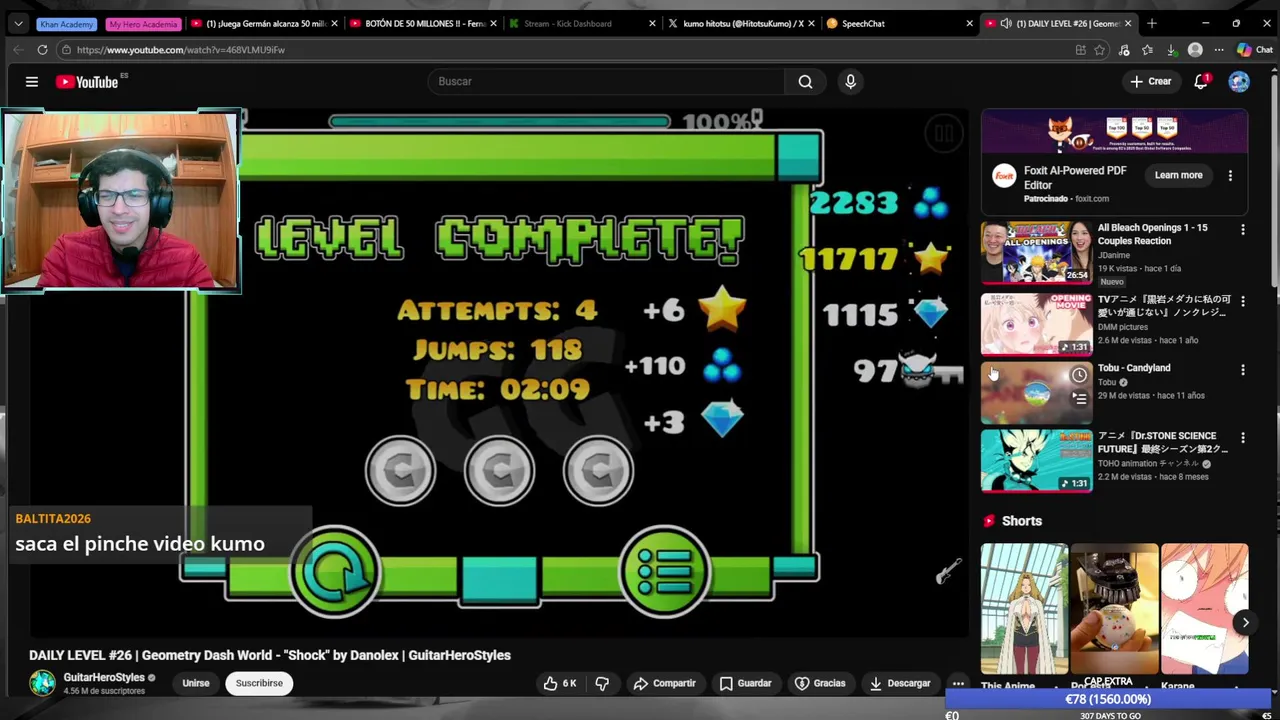Download the video with Descargar
1280x720 pixels.
pos(900,683)
